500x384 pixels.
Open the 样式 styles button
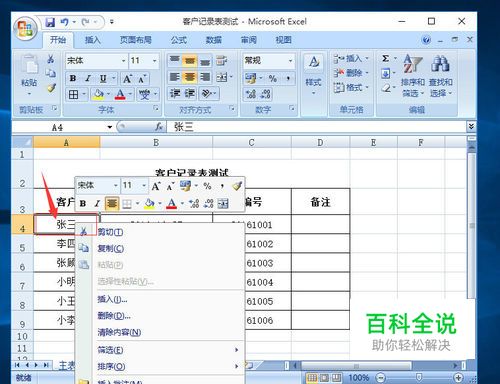click(x=313, y=74)
